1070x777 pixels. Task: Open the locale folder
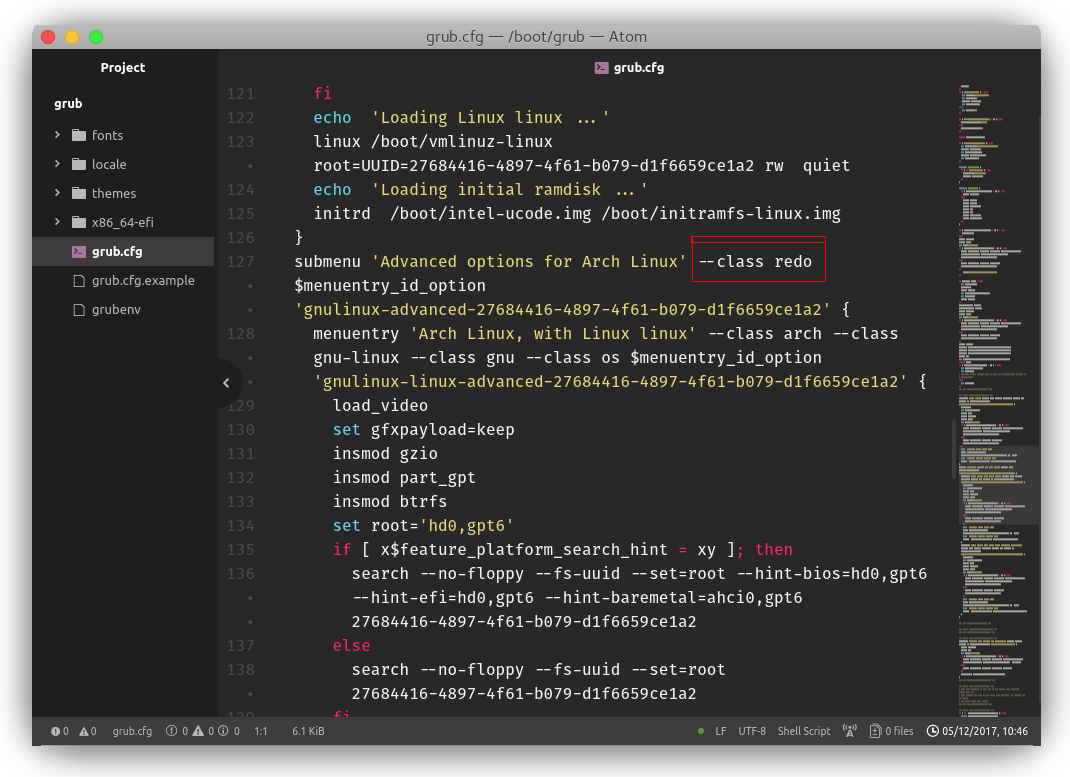(x=109, y=164)
